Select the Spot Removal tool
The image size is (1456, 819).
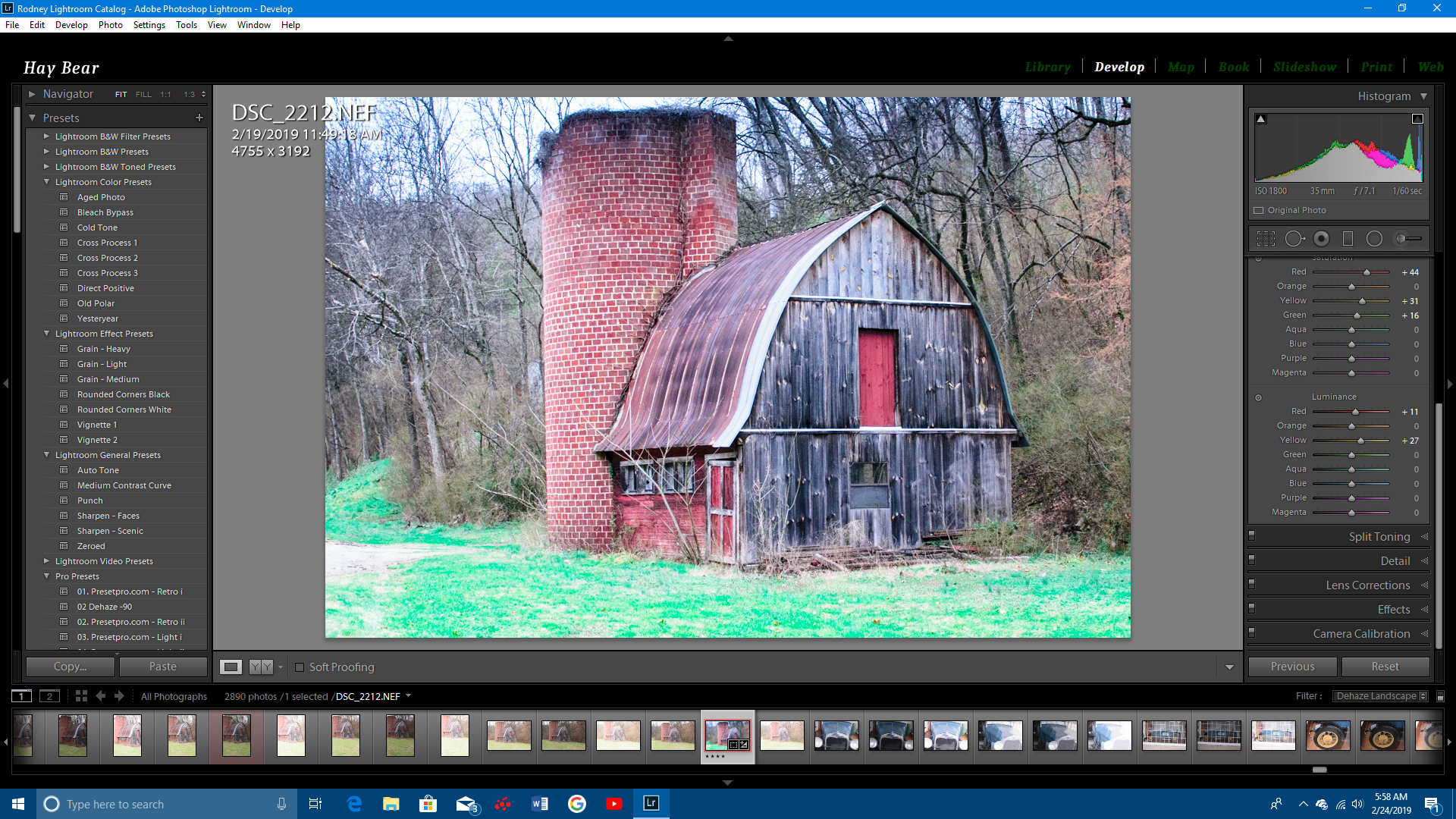tap(1294, 239)
